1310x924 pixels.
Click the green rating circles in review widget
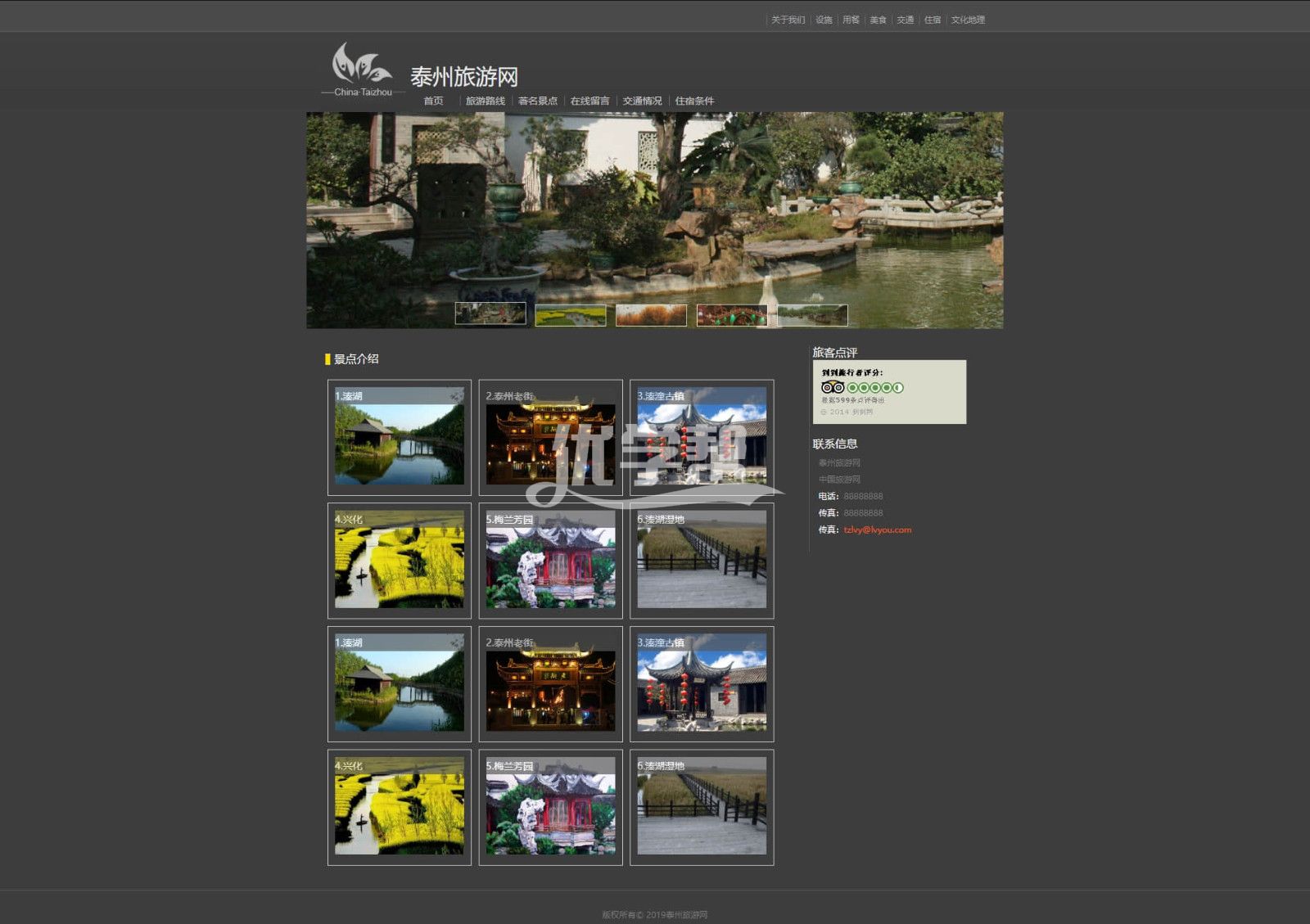point(875,387)
